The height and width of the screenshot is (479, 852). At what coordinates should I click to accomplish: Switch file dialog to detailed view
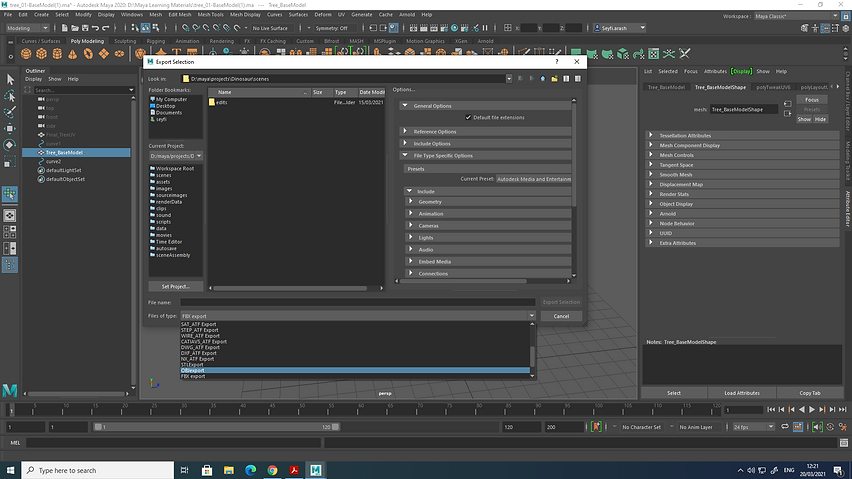(x=578, y=79)
